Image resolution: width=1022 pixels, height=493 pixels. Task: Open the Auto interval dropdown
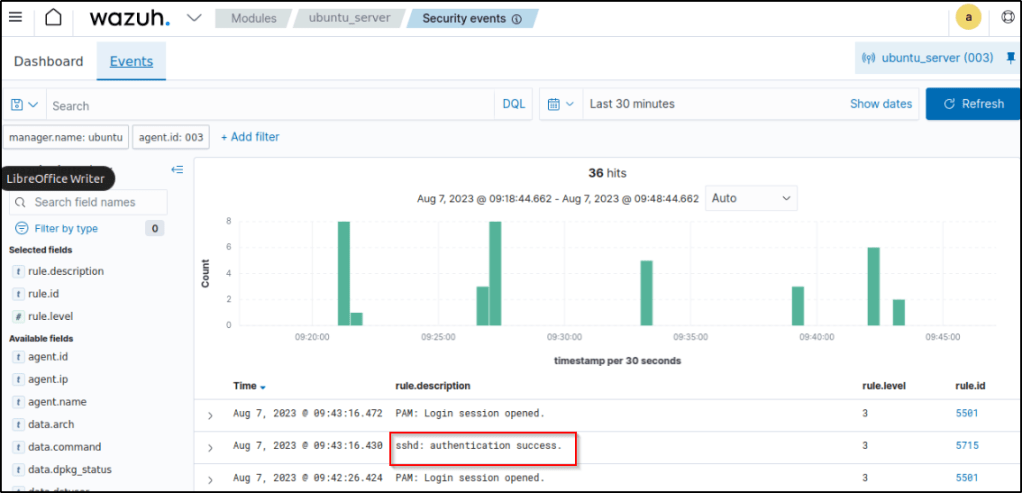[x=751, y=198]
